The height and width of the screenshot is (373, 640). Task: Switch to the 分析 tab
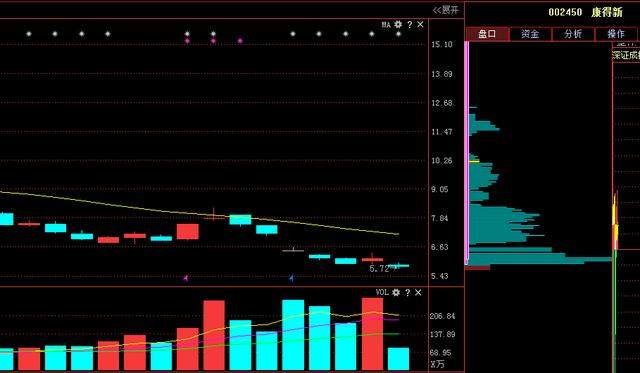coord(573,34)
